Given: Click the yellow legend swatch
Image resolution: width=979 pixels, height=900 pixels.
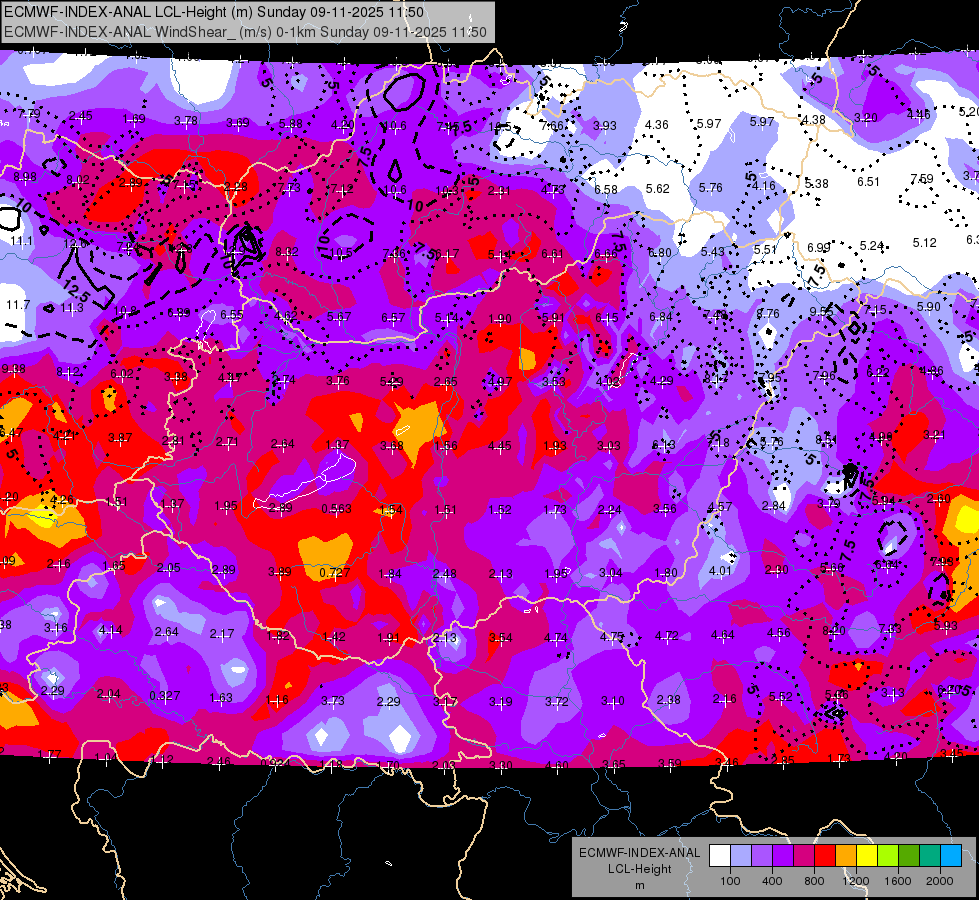Looking at the screenshot, I should coord(867,856).
